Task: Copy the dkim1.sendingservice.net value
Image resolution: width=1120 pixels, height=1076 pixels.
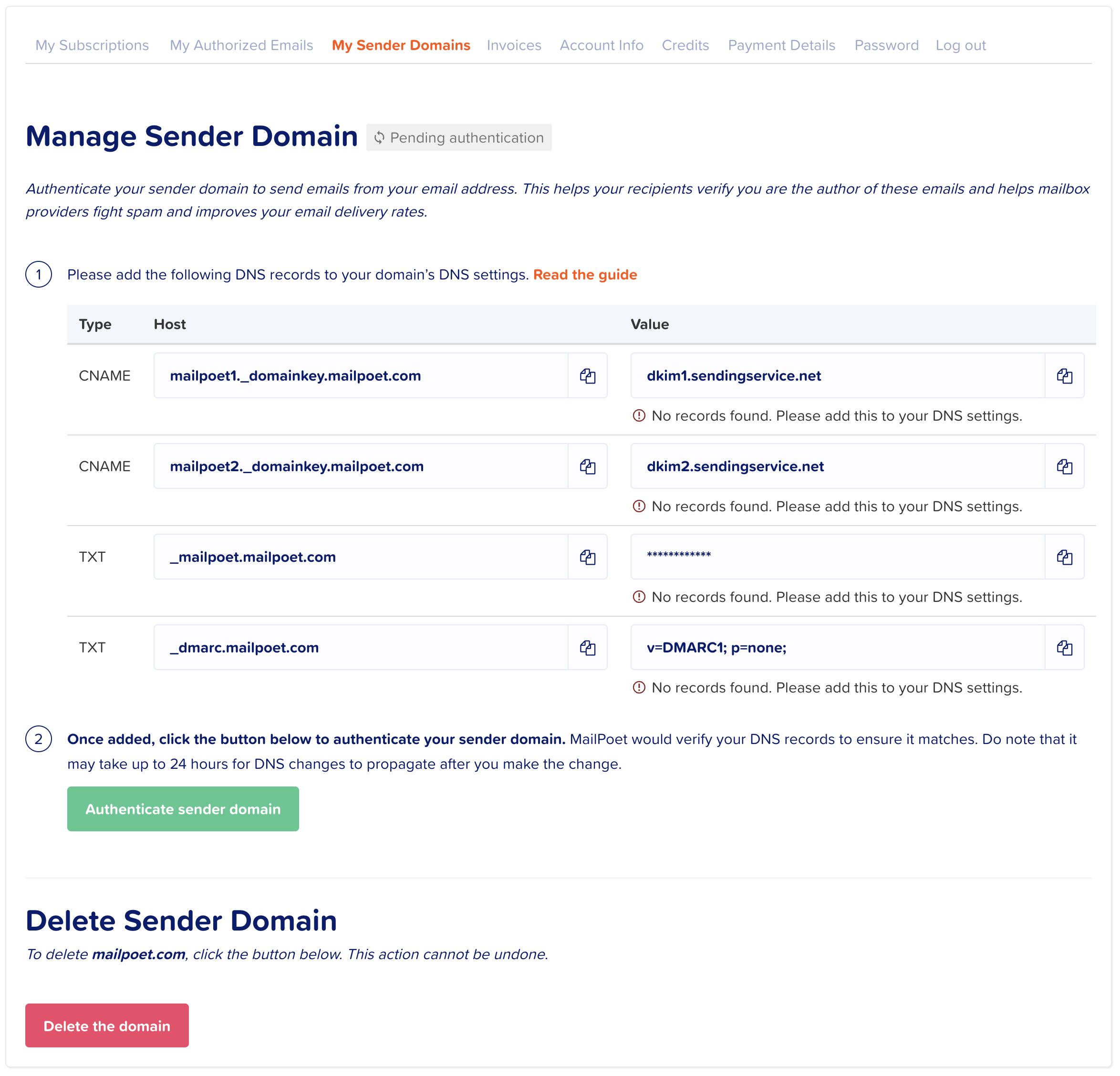Action: click(1064, 375)
